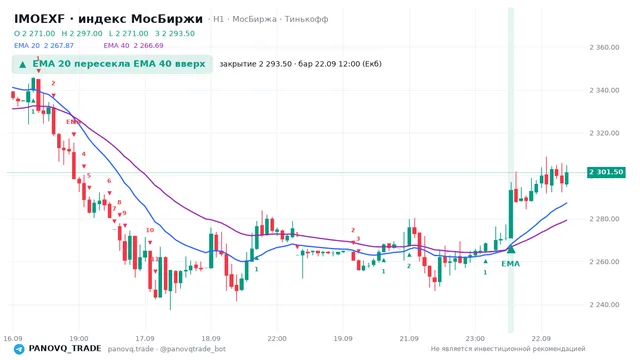Click the 22:00 time axis label

(277, 338)
